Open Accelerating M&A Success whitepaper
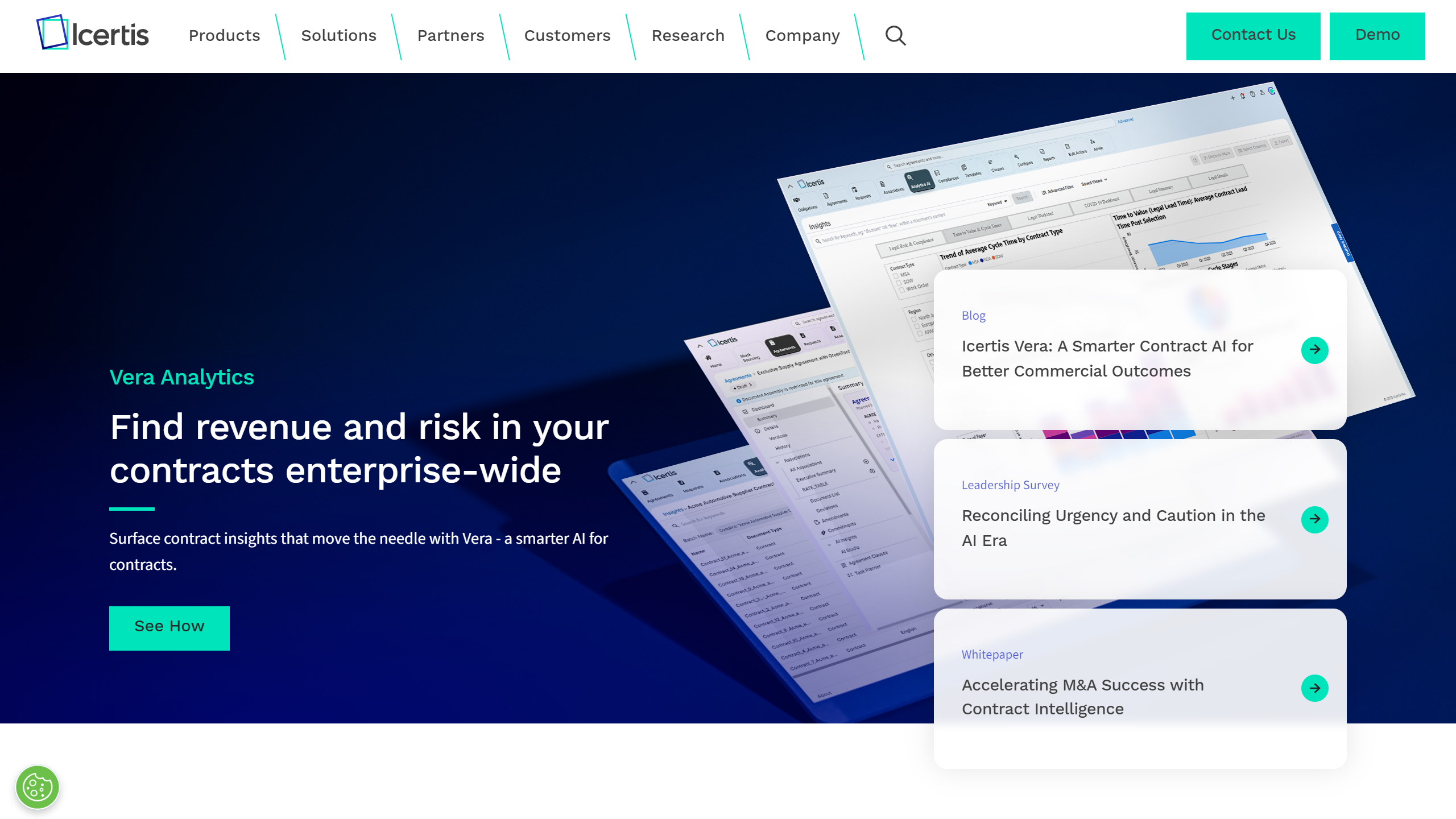Image resolution: width=1456 pixels, height=819 pixels. (1082, 697)
